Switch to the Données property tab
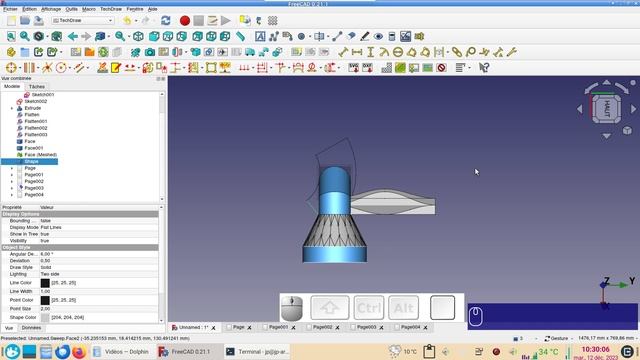640x360 pixels. point(31,328)
